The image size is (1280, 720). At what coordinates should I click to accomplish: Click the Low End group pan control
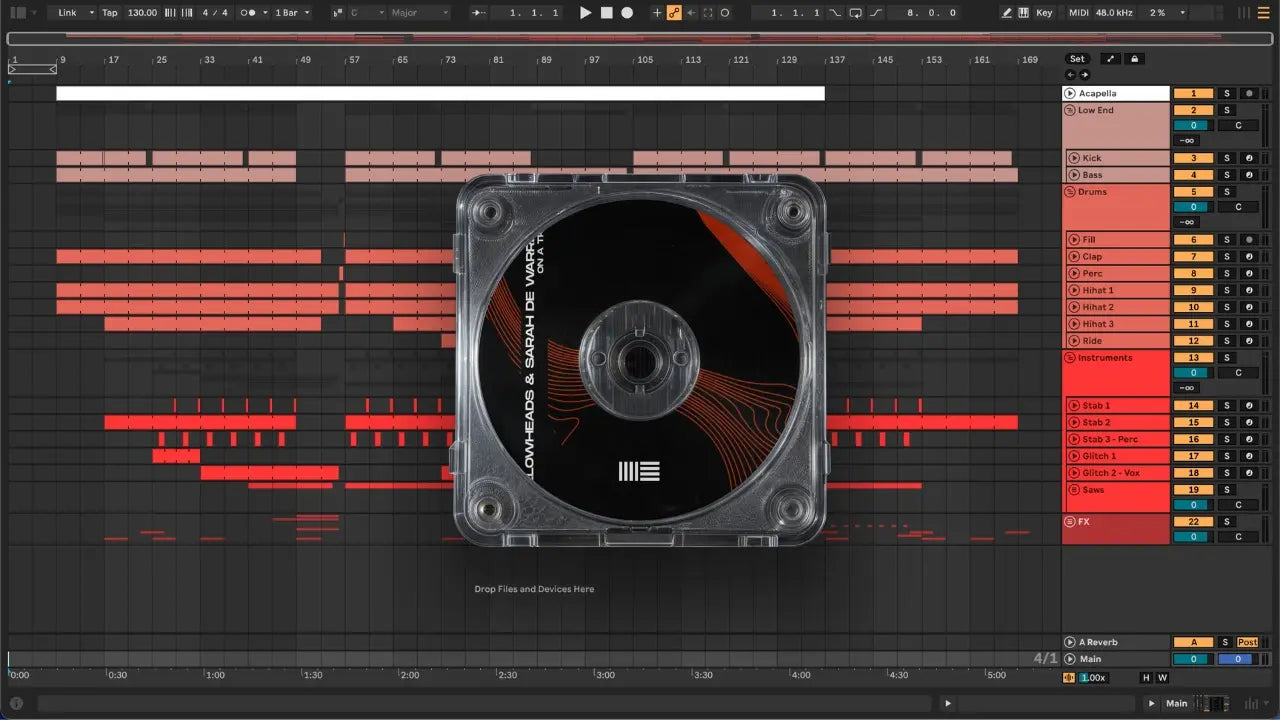coord(1238,126)
